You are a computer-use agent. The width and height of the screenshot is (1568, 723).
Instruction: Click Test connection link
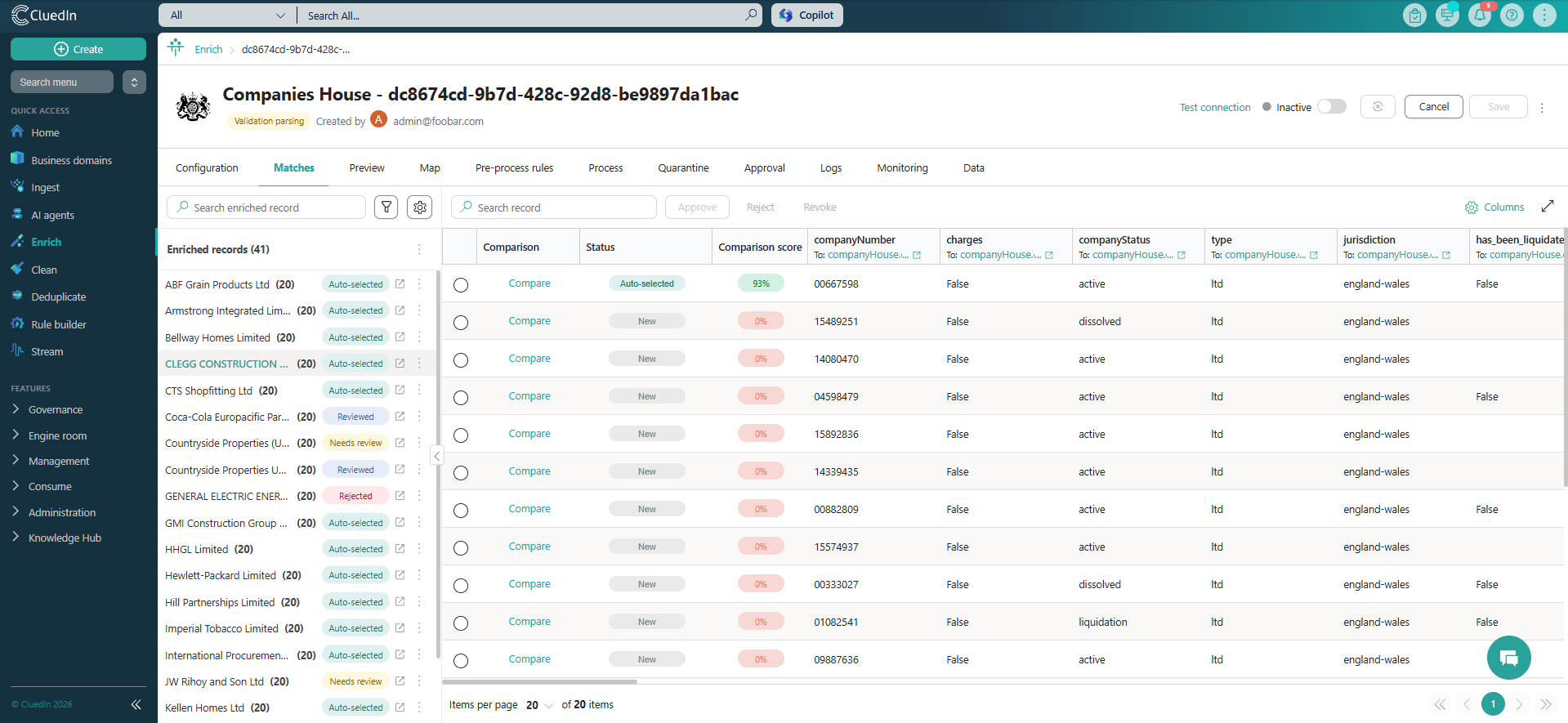click(x=1215, y=108)
